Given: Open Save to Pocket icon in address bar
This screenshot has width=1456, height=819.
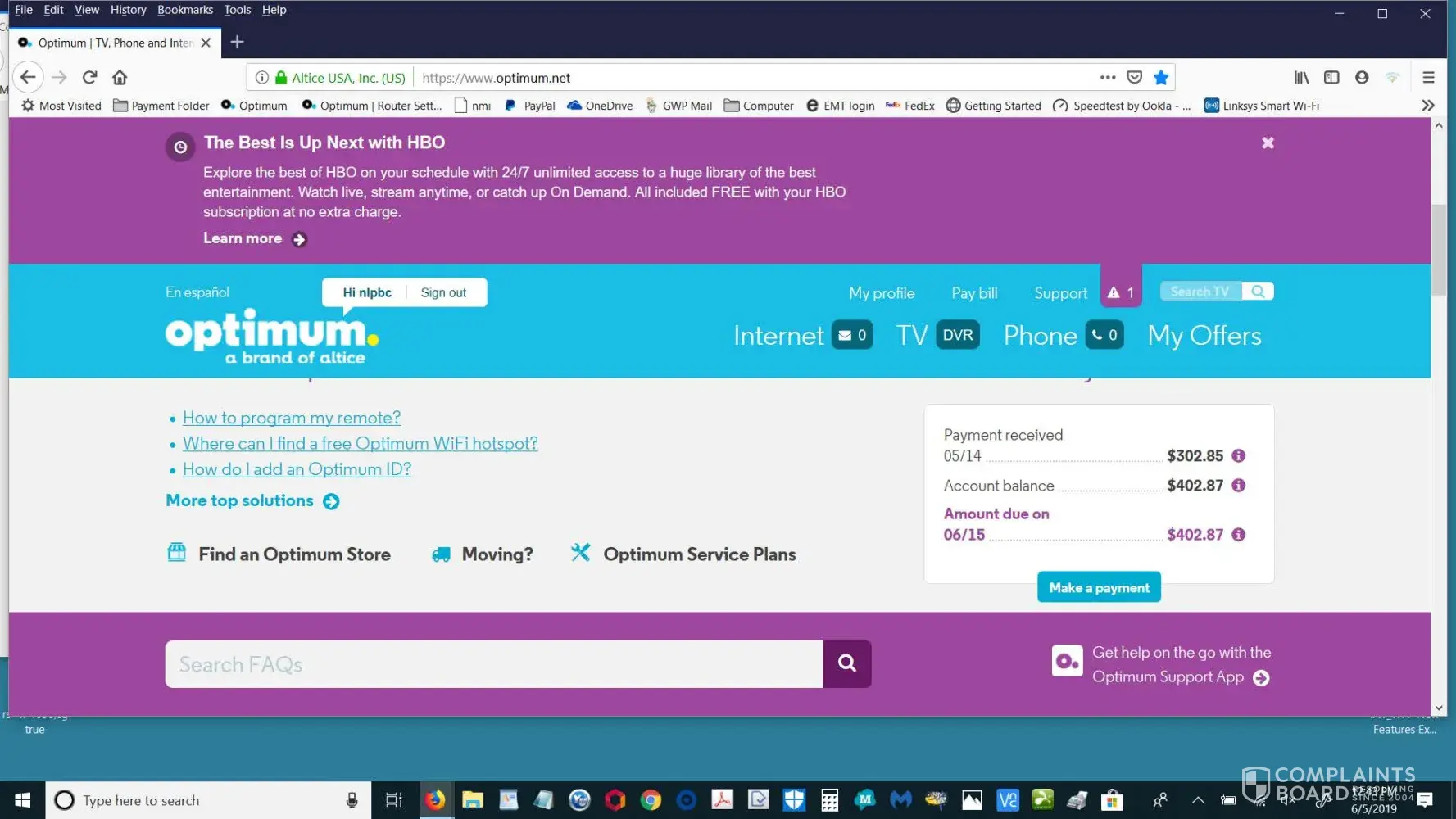Looking at the screenshot, I should point(1134,78).
